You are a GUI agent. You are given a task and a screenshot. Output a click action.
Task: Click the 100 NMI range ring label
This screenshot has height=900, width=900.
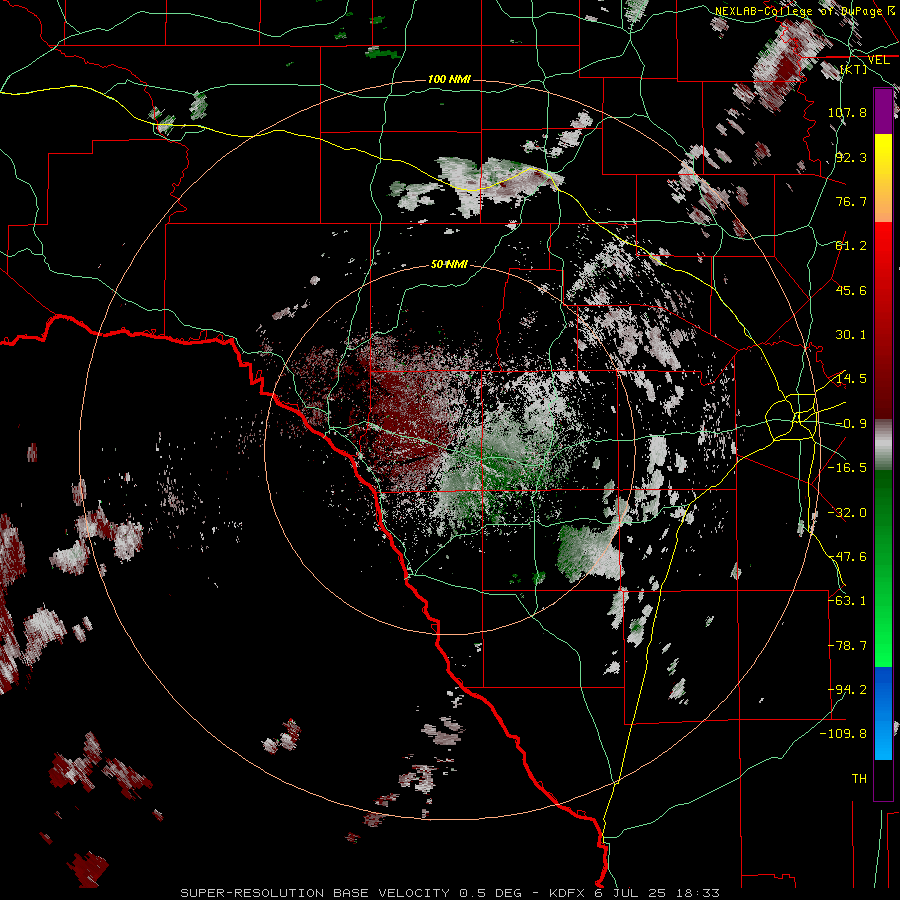click(449, 79)
